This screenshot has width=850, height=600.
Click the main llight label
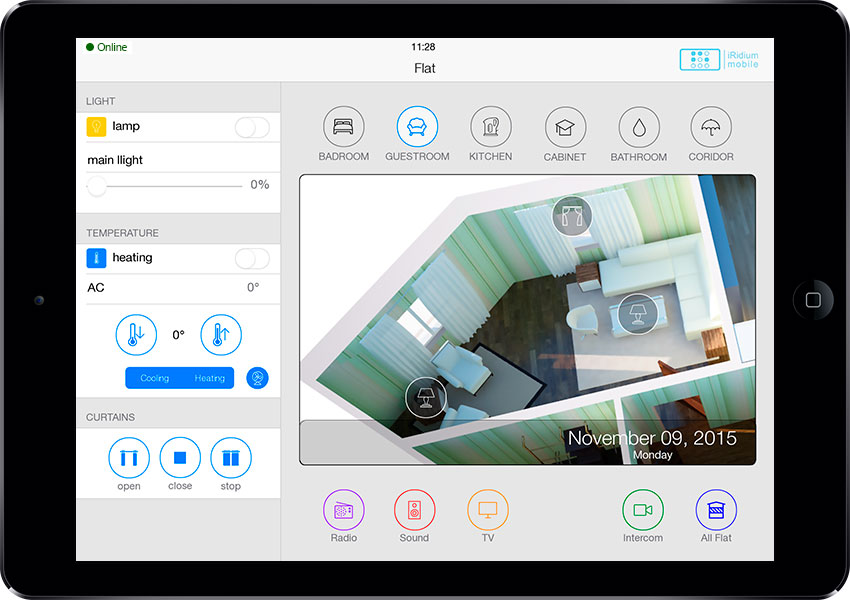tap(115, 160)
